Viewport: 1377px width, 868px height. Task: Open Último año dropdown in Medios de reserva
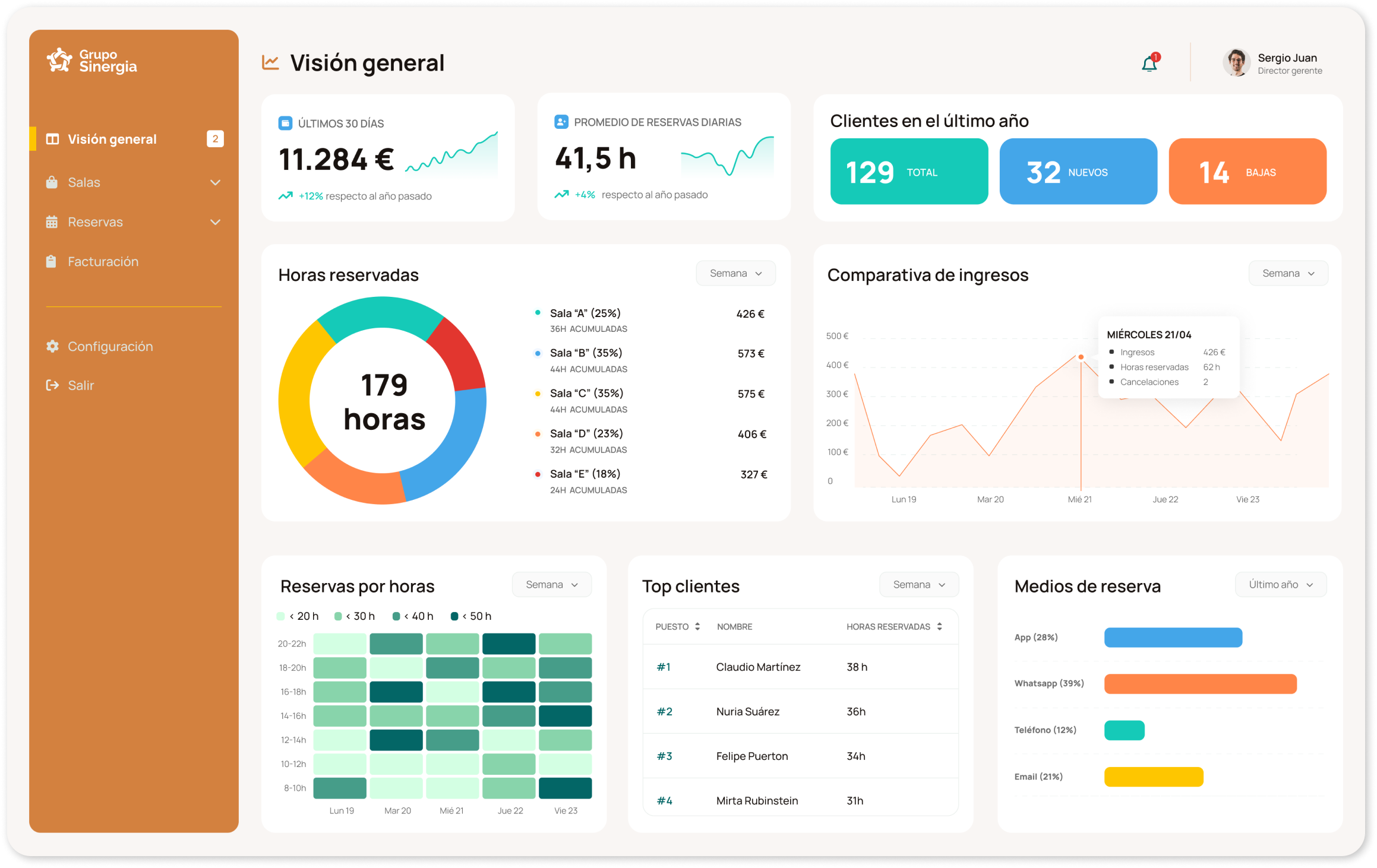click(1280, 584)
